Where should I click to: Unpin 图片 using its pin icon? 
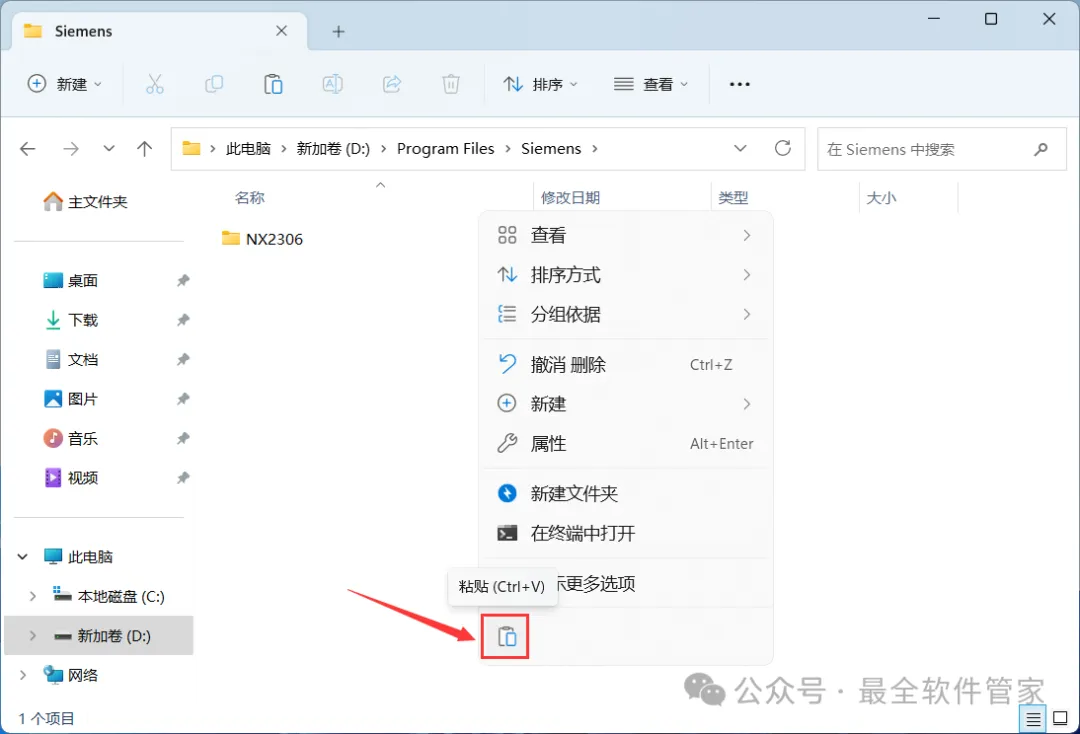tap(183, 399)
